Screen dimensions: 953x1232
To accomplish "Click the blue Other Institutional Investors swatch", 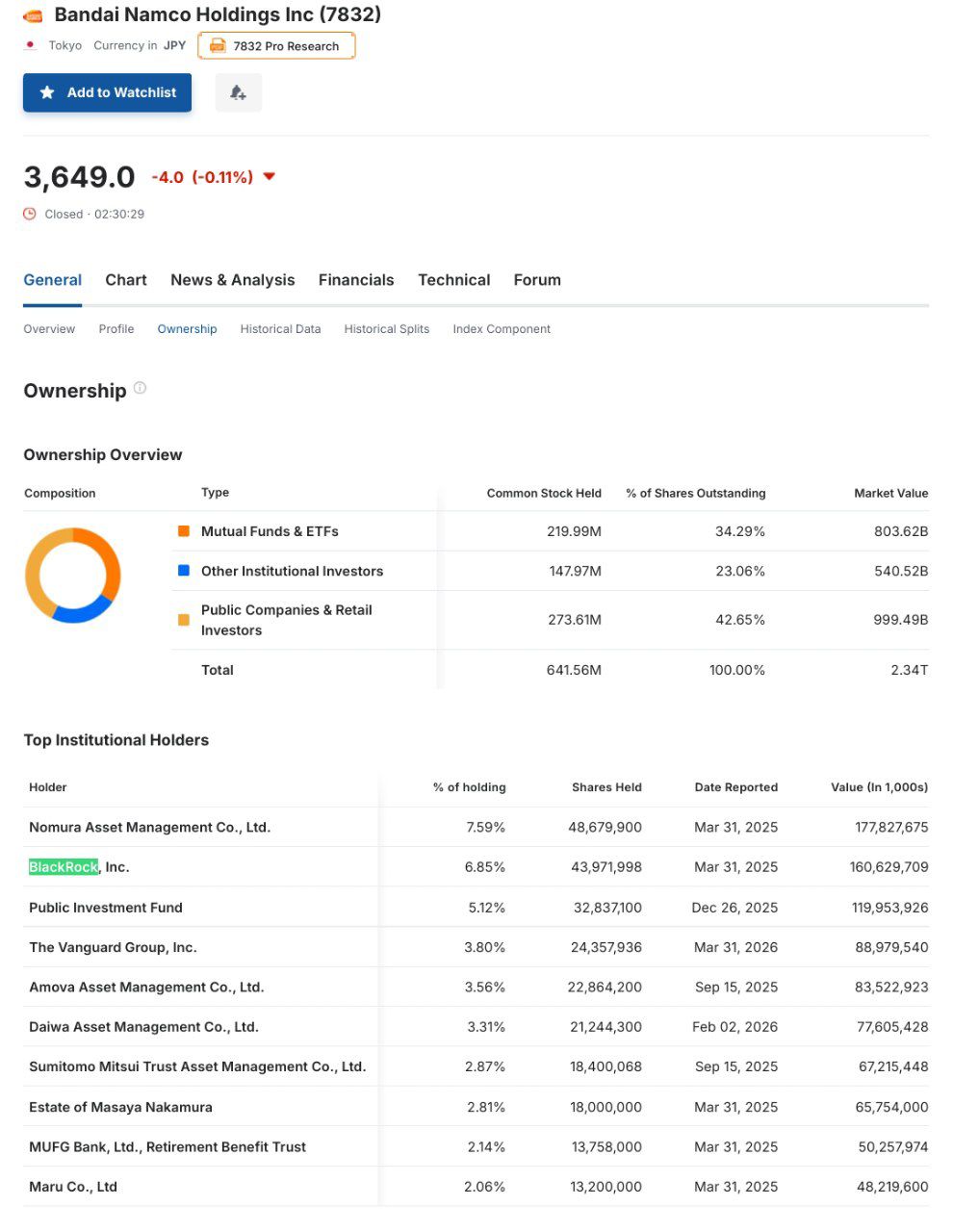I will pyautogui.click(x=184, y=570).
